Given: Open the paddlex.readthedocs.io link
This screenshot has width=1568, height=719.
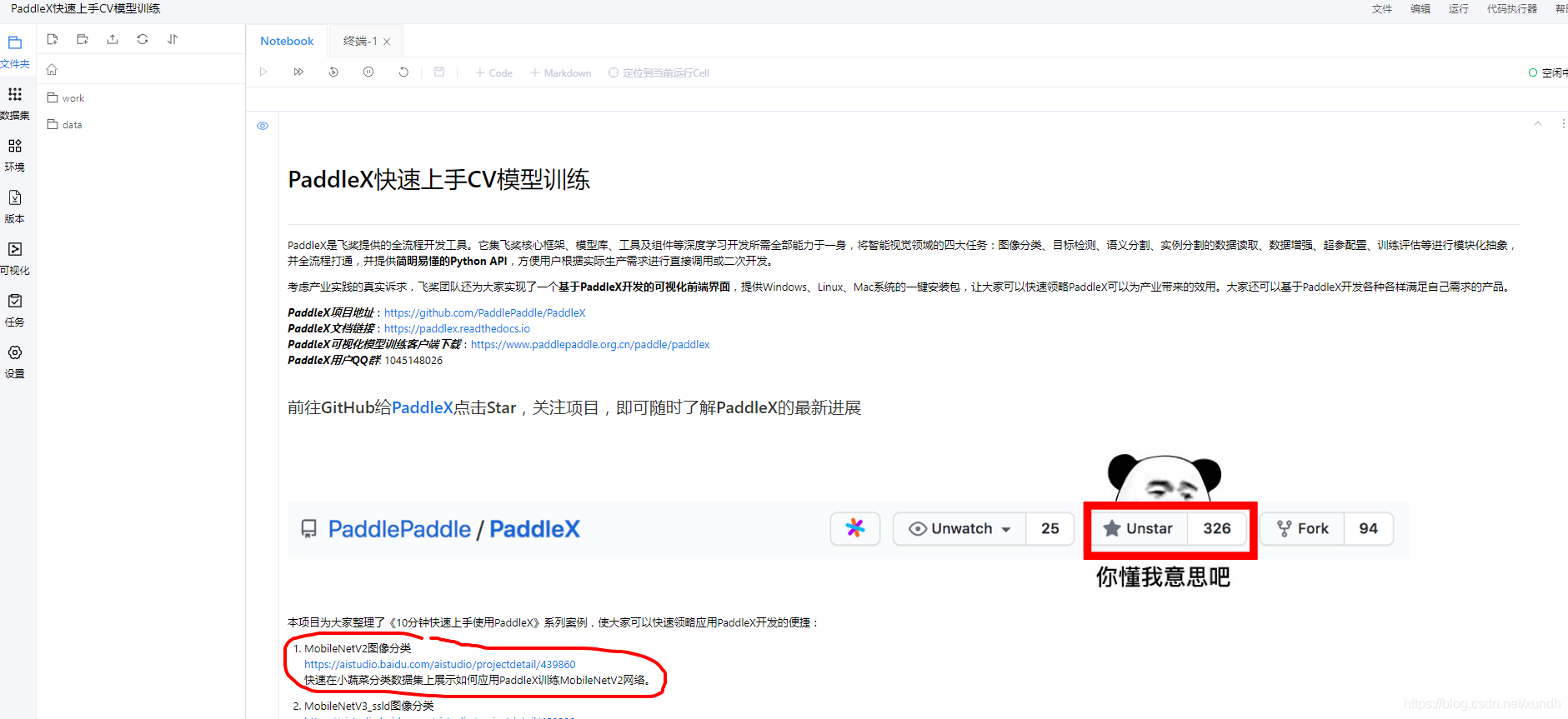Looking at the screenshot, I should coord(457,329).
